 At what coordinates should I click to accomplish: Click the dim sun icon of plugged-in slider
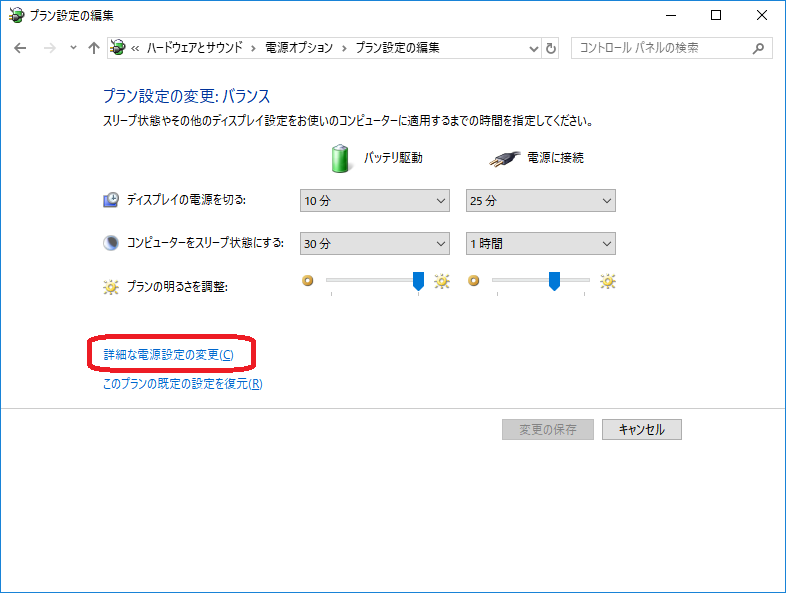(x=474, y=281)
